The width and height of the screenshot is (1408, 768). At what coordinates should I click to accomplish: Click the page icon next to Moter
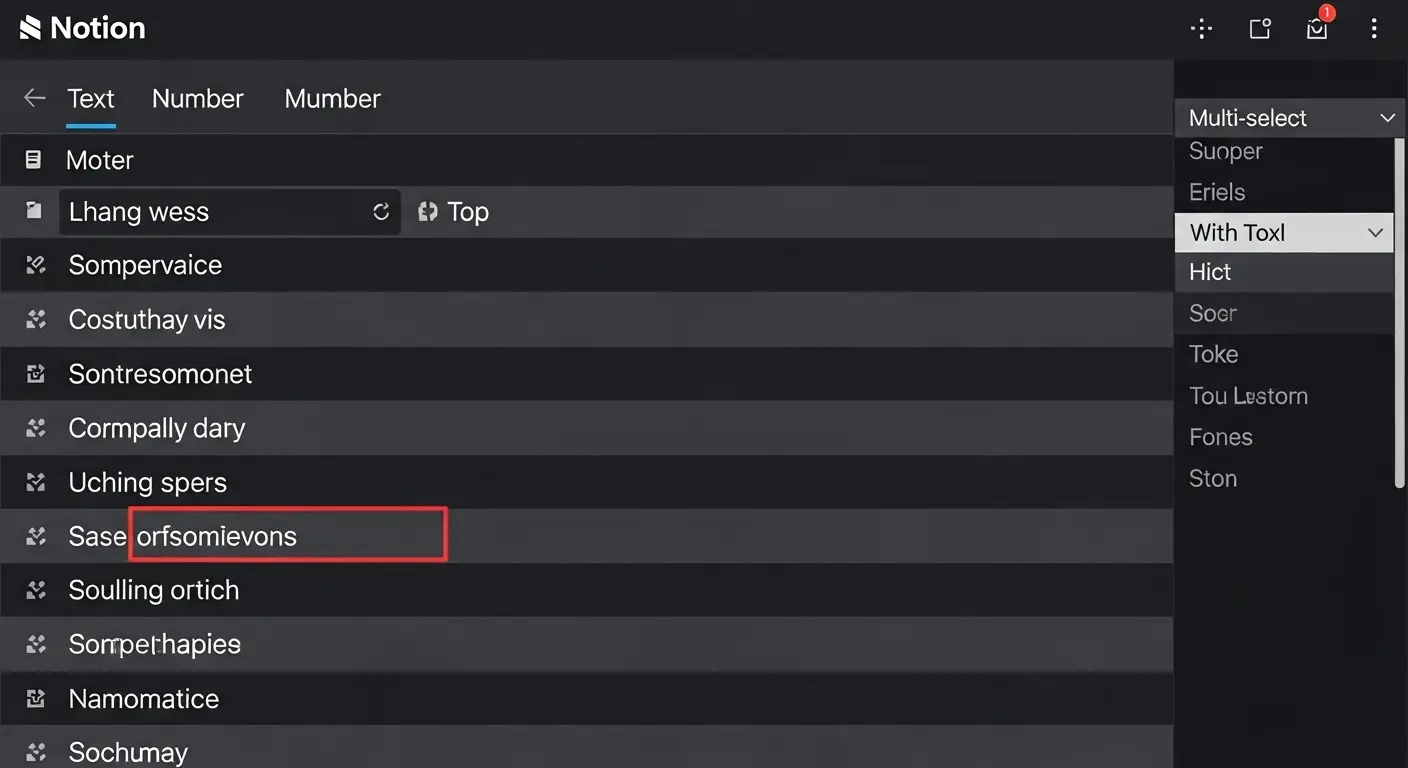(x=34, y=160)
